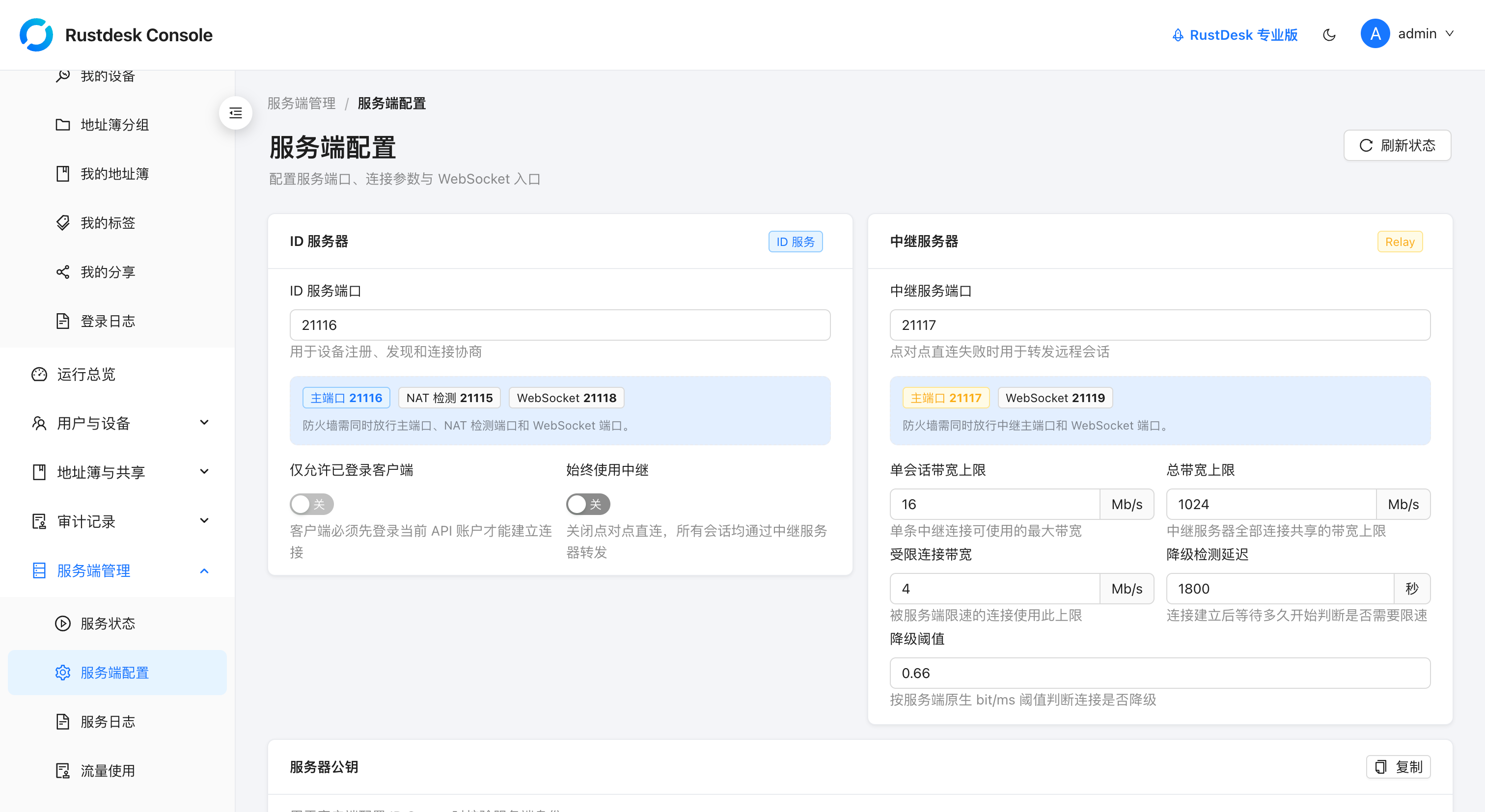Click the Rustdesk Console title link
This screenshot has height=812, width=1485.
click(x=139, y=34)
